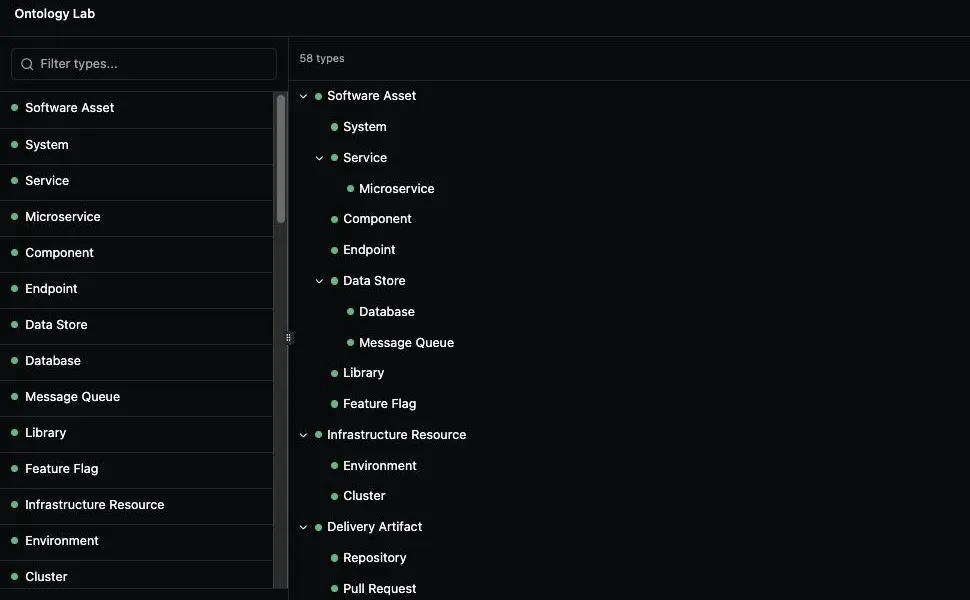The height and width of the screenshot is (600, 970).
Task: Open System in the tree view
Action: click(x=364, y=127)
